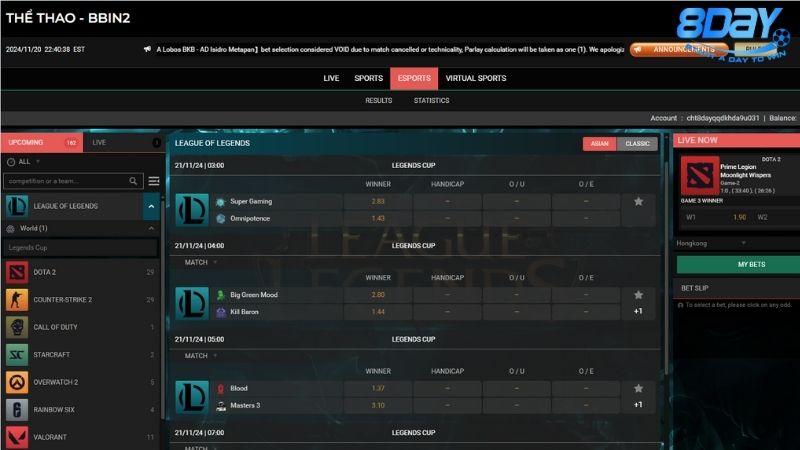800x450 pixels.
Task: Go to RESULTS submenu
Action: 379,101
